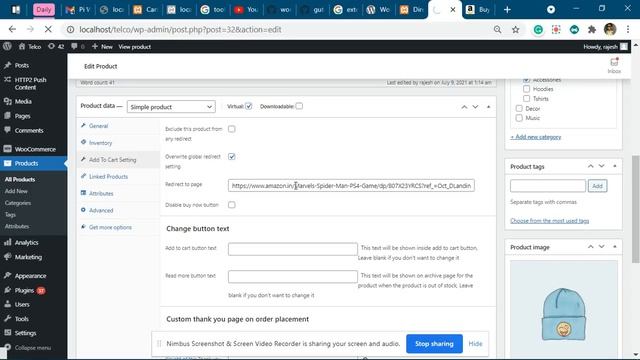Check Disable buy now button
Viewport: 640px width, 360px height.
[x=232, y=205]
